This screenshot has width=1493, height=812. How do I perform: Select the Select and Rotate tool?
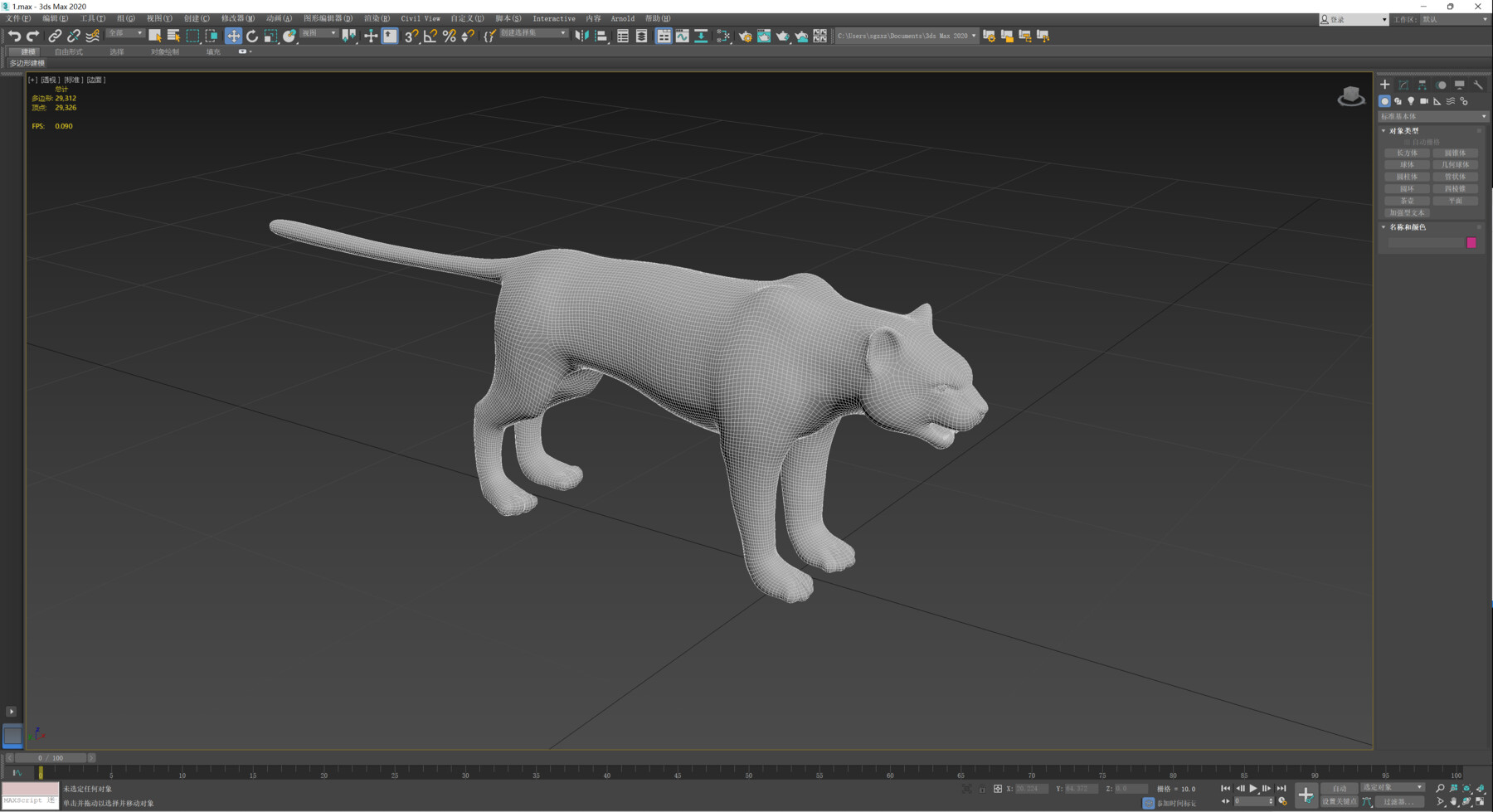(x=251, y=36)
